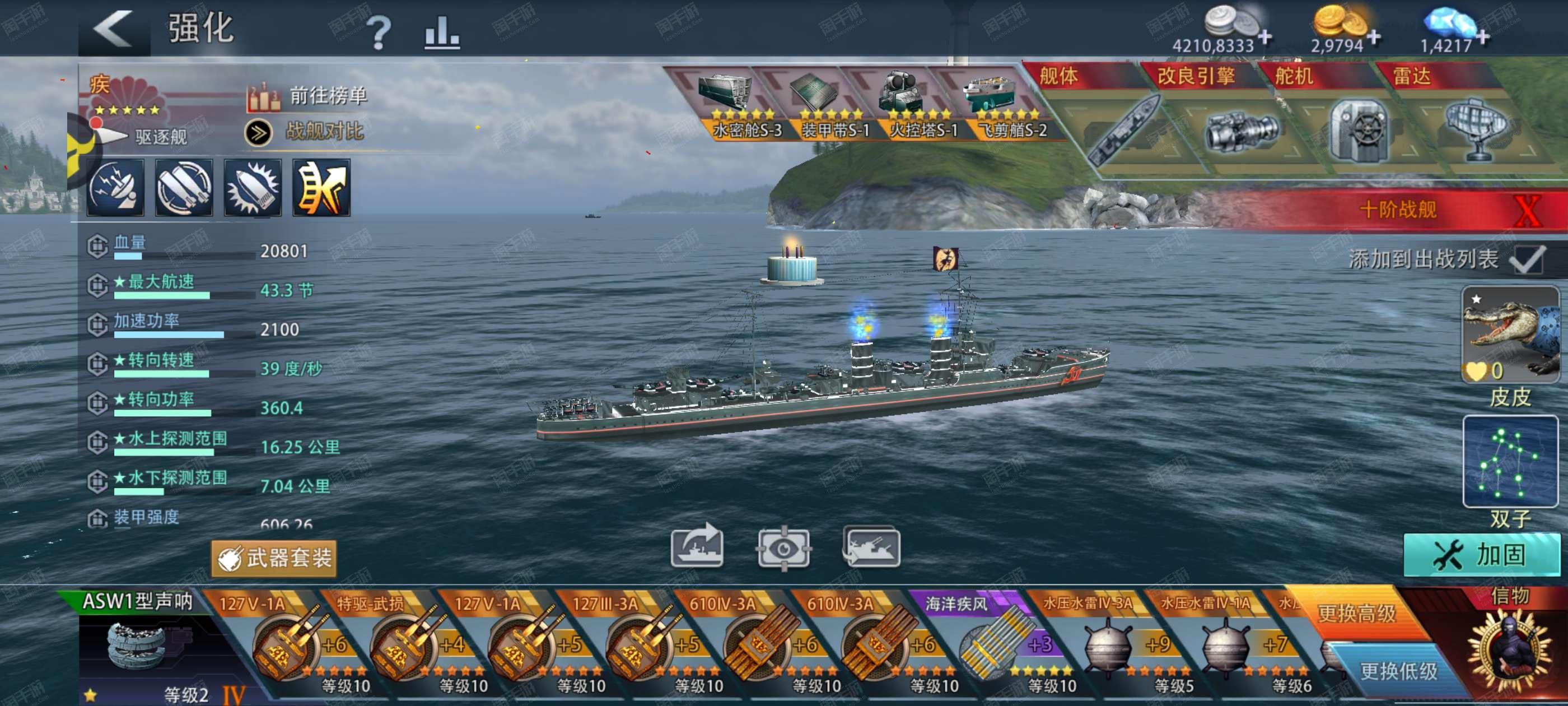Select the radar dish skill icon
The height and width of the screenshot is (706, 1568).
(x=115, y=188)
